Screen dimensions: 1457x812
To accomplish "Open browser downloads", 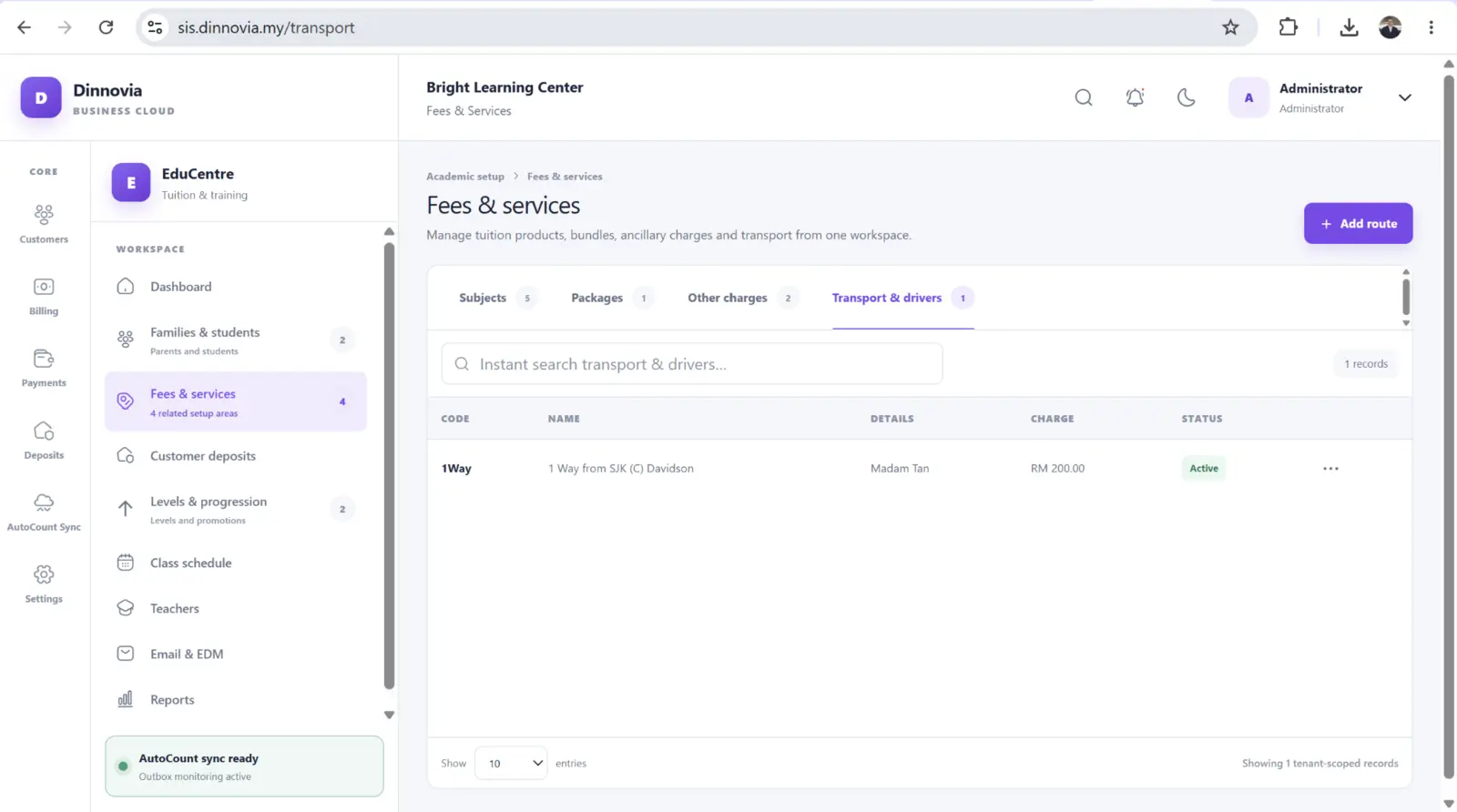I will [1349, 27].
